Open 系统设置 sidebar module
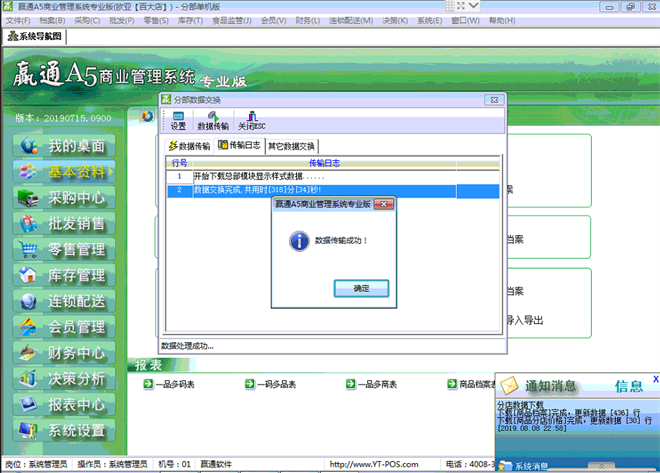This screenshot has width=660, height=473. 64,430
